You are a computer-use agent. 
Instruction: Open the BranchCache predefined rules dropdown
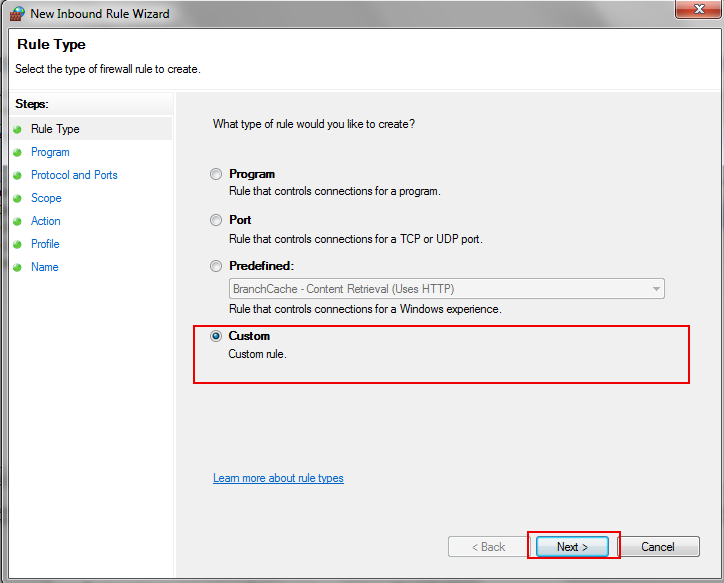[x=656, y=289]
